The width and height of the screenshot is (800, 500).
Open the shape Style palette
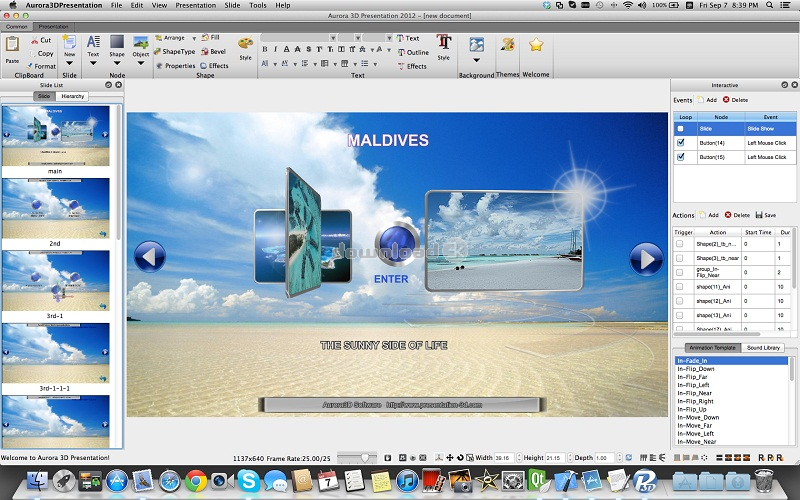click(x=245, y=45)
